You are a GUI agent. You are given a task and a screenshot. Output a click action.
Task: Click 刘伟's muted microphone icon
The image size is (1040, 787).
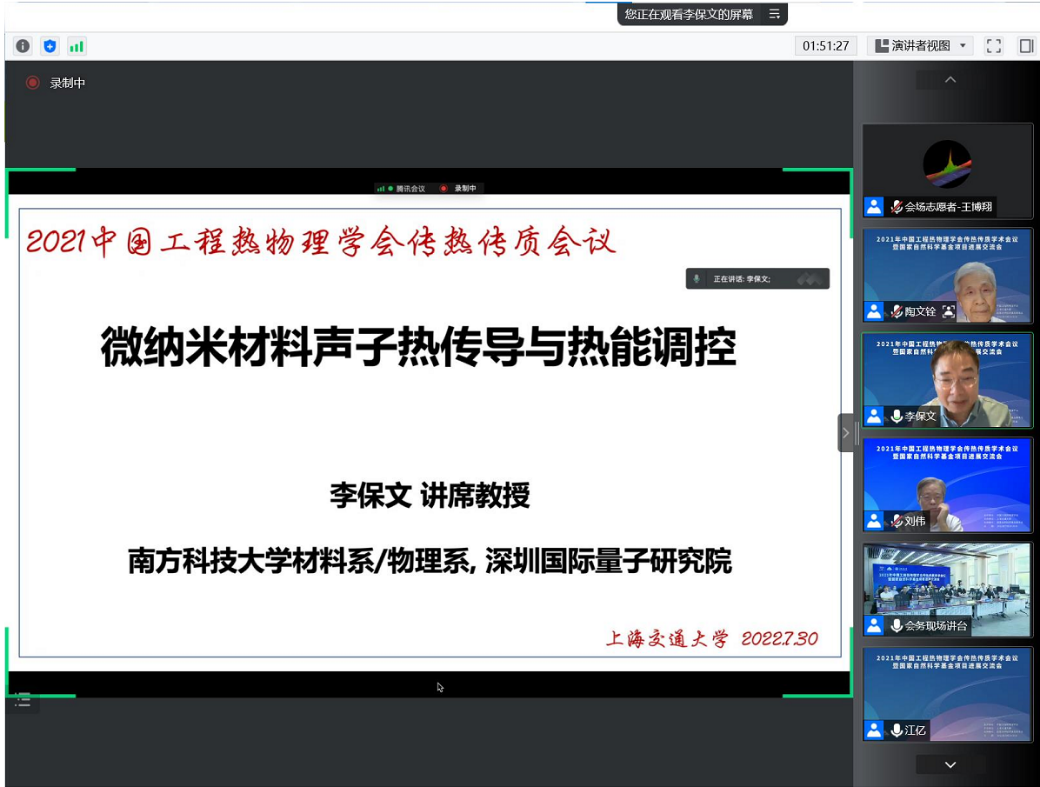[x=897, y=521]
